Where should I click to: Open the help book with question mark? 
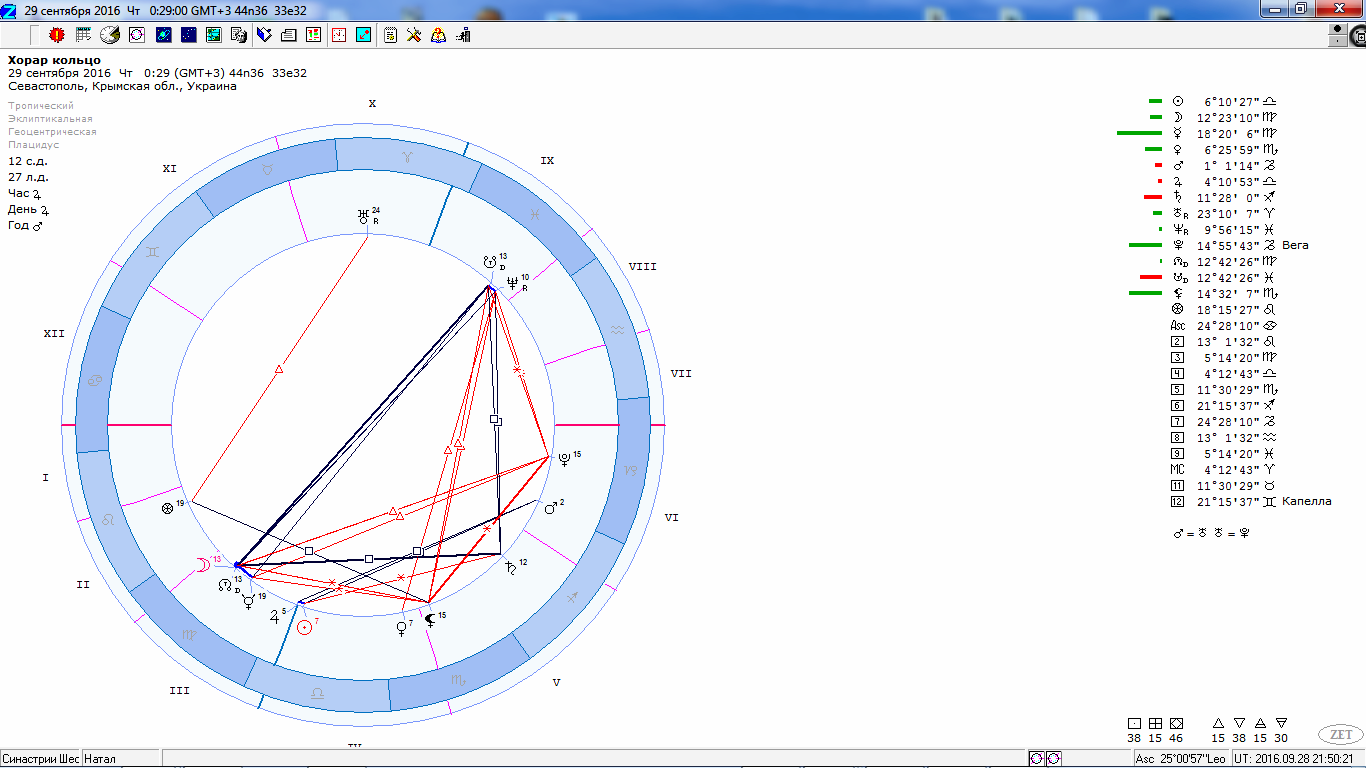[x=438, y=35]
